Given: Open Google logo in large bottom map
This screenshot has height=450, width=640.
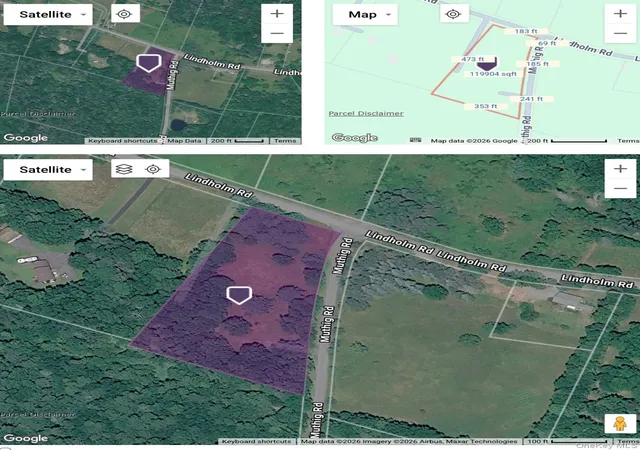Looking at the screenshot, I should tap(25, 438).
